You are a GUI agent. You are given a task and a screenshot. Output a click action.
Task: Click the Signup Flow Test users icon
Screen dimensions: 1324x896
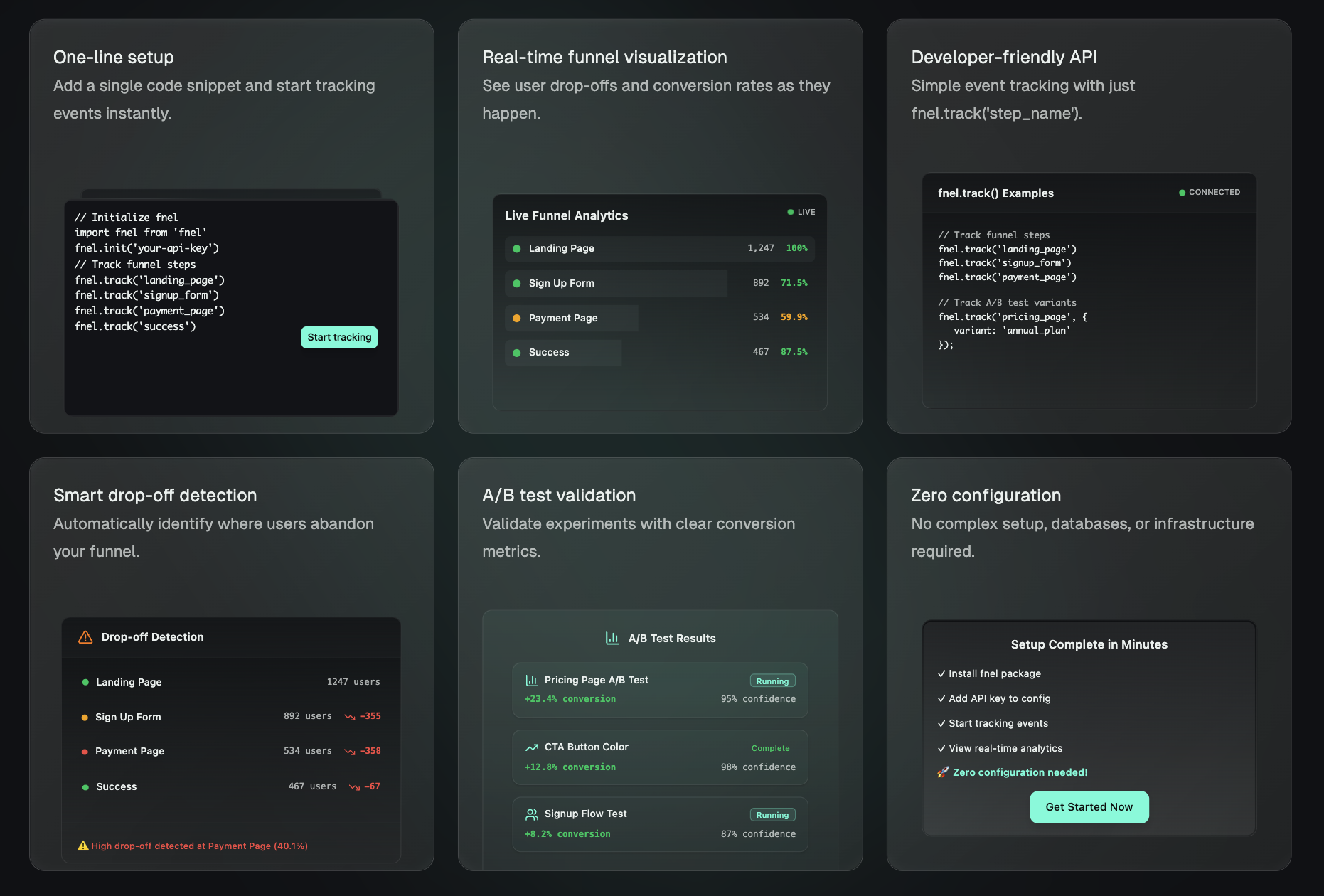[x=531, y=814]
